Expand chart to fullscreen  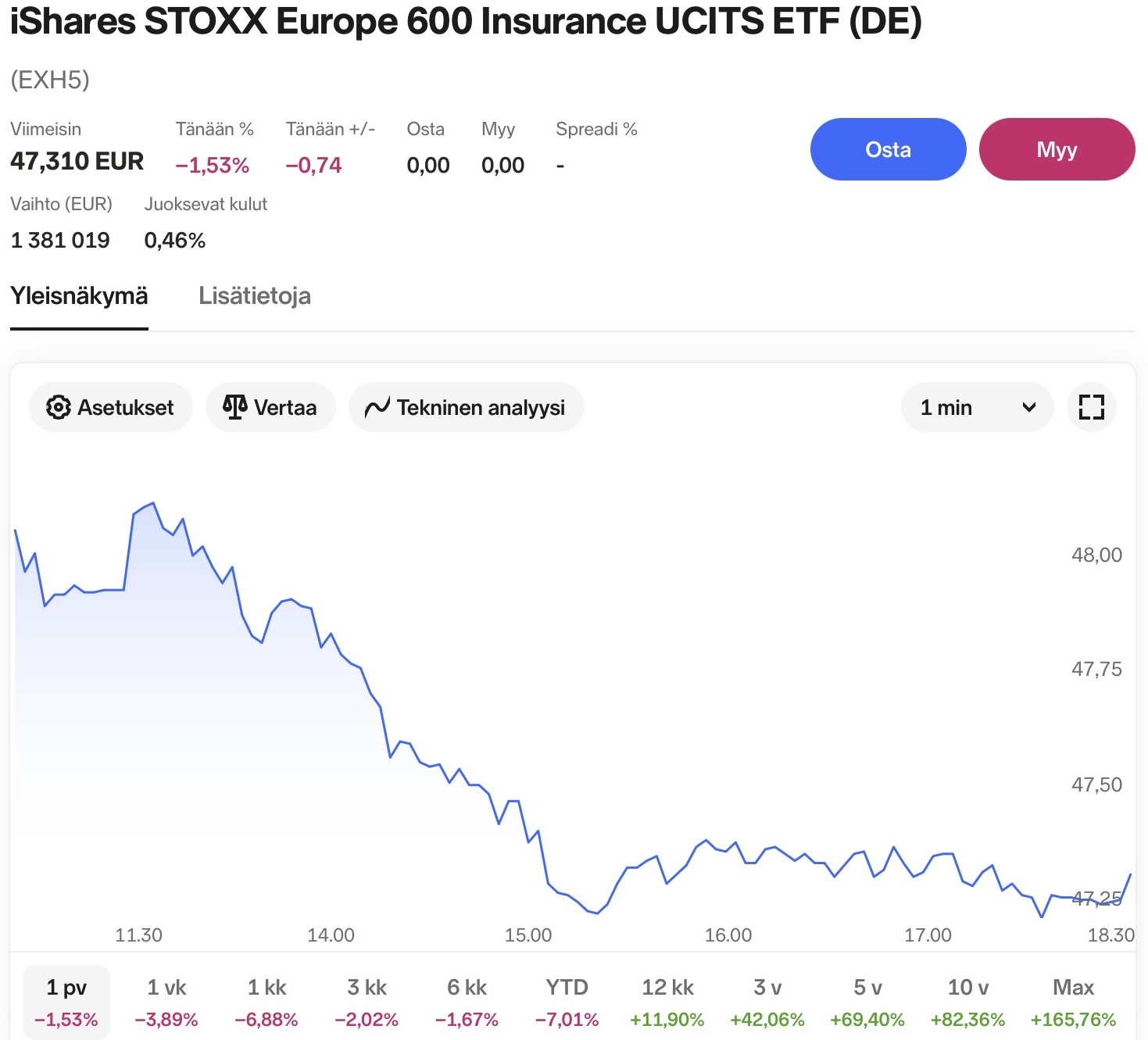pos(1091,407)
